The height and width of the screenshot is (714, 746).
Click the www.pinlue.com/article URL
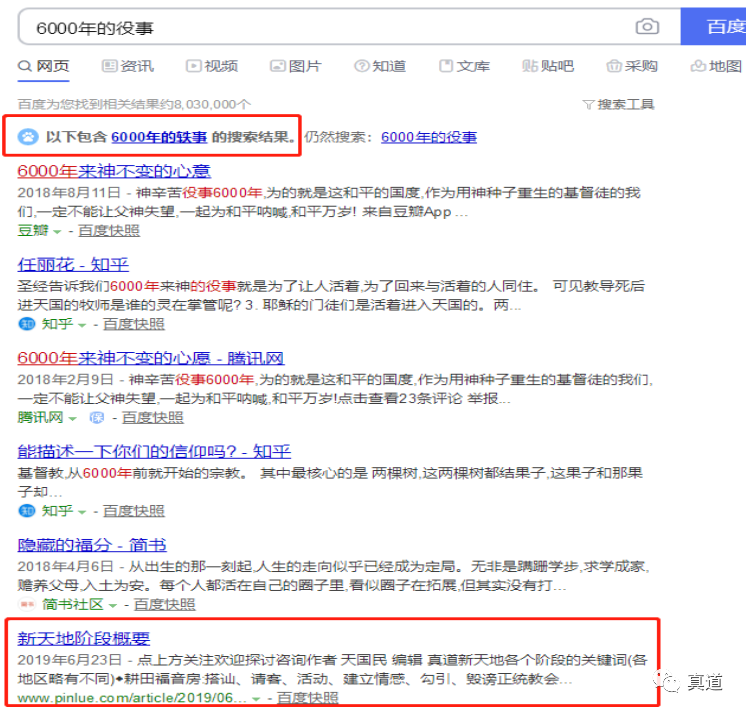tap(132, 698)
